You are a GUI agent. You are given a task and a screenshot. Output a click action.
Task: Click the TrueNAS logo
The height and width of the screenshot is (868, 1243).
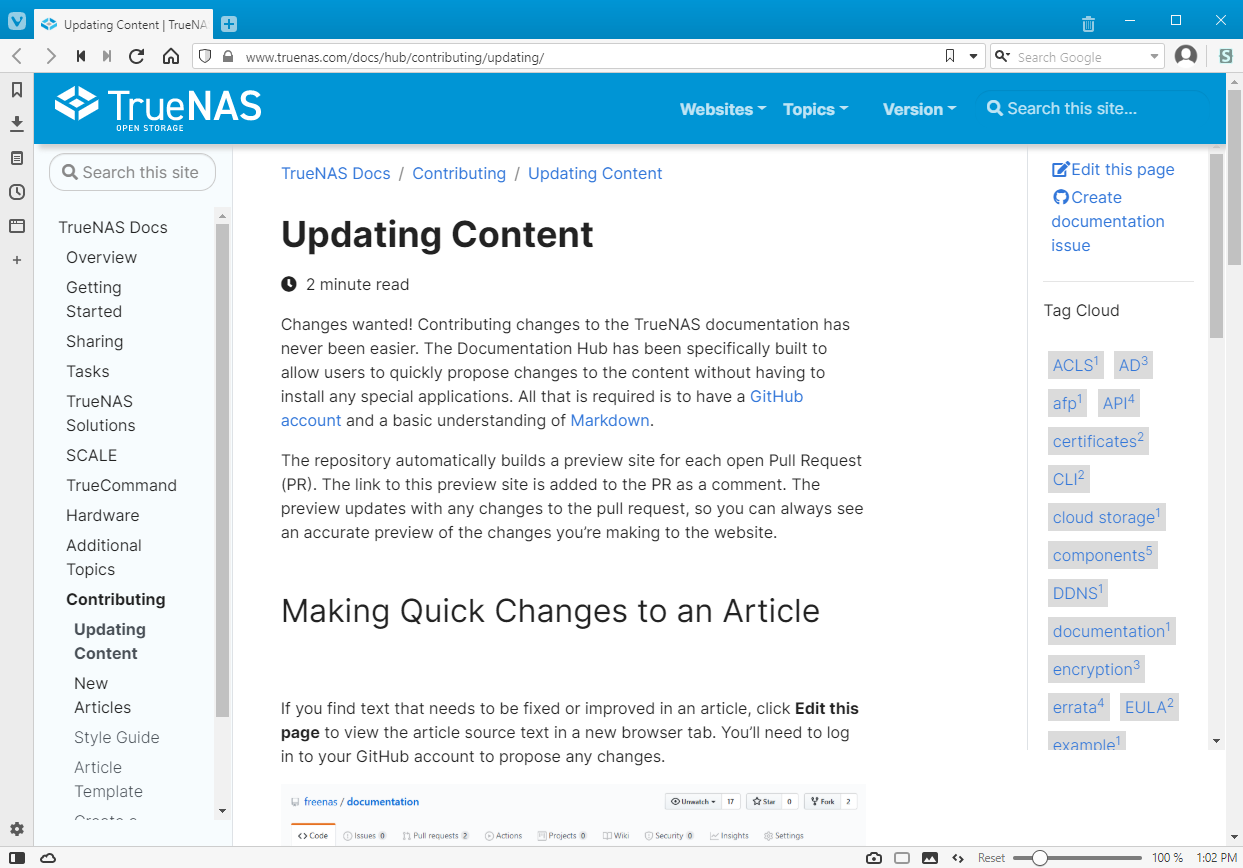coord(158,108)
